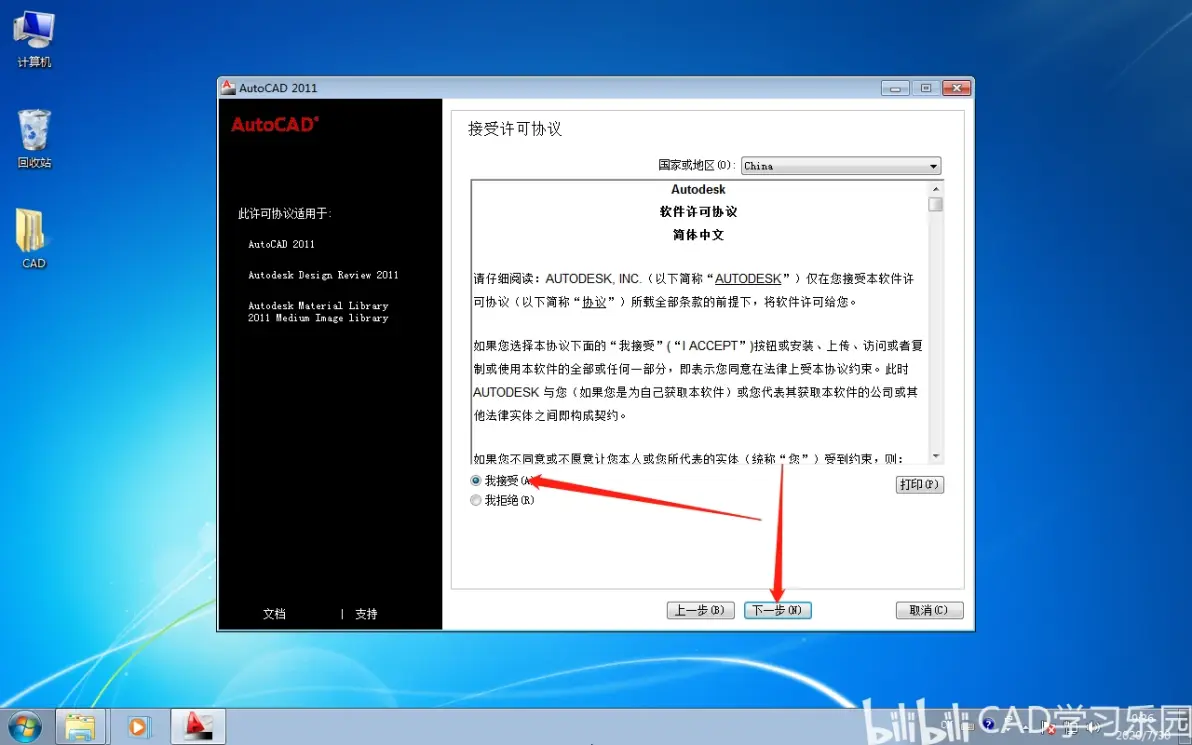Click the license text scrollbar thumb
The width and height of the screenshot is (1192, 745).
(x=936, y=204)
